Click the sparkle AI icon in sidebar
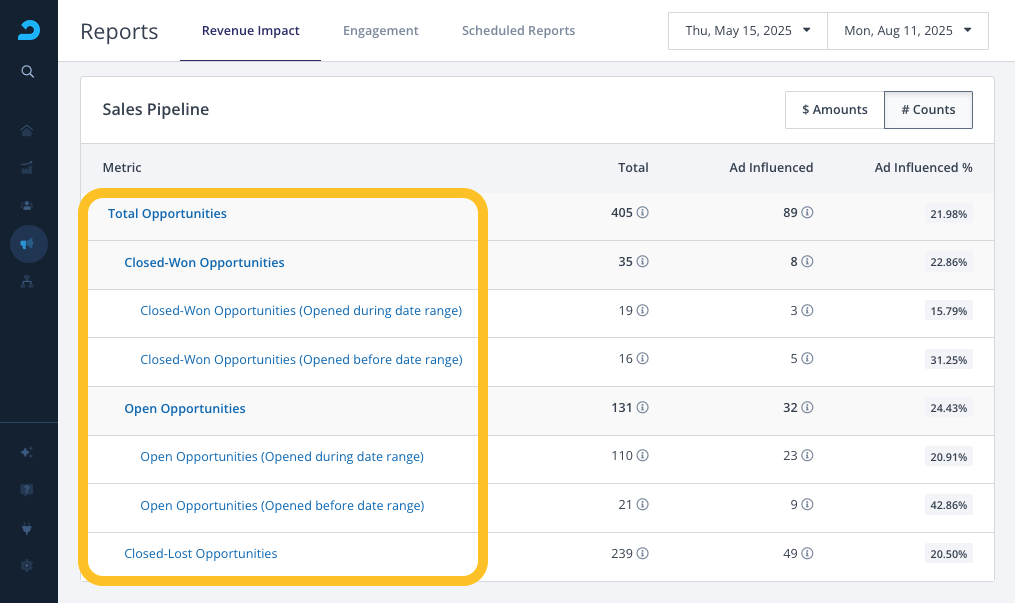This screenshot has height=603, width=1015. [27, 452]
